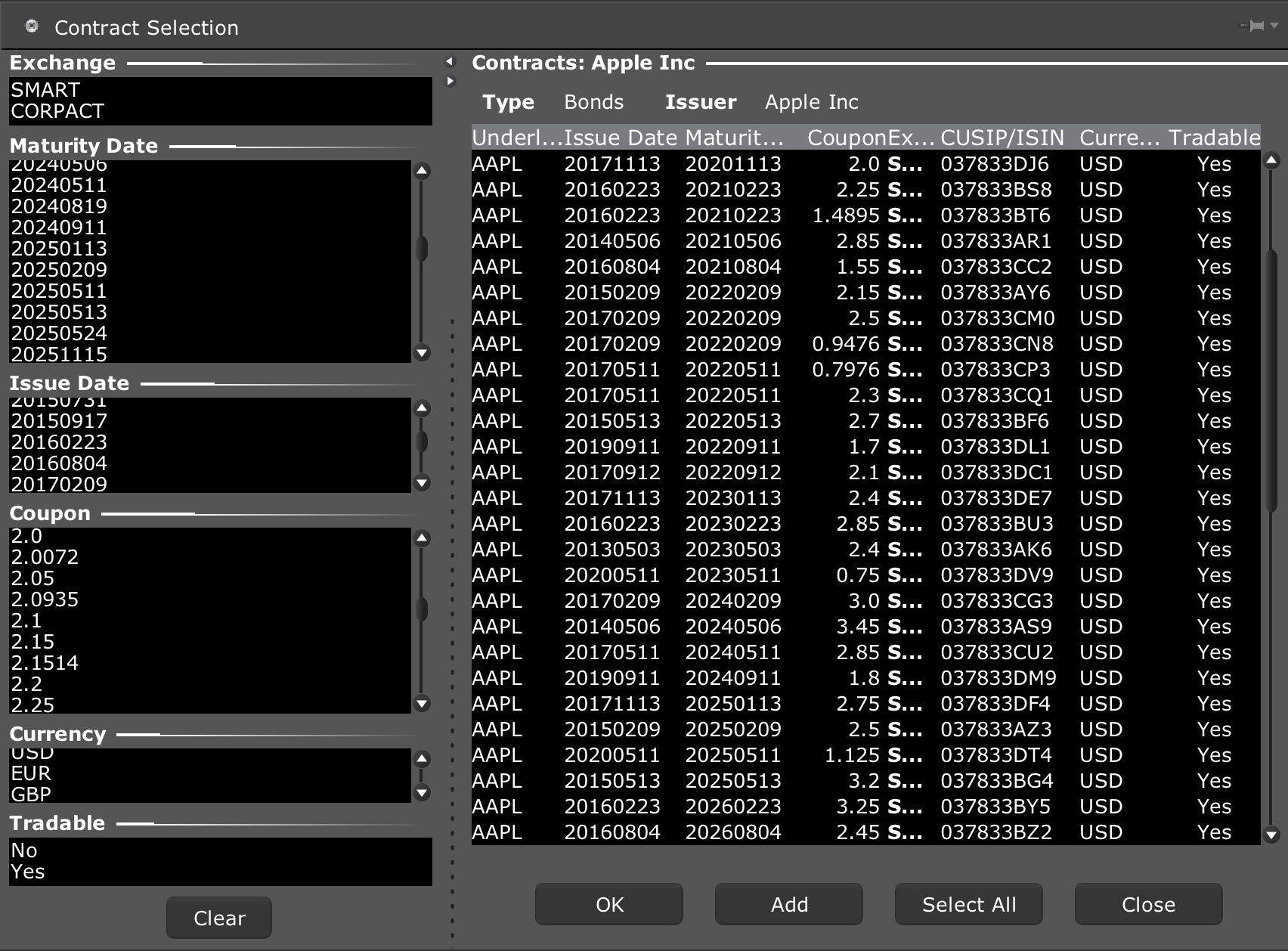Click coupon value 1.4895 cell
Image resolution: width=1288 pixels, height=951 pixels.
point(846,215)
